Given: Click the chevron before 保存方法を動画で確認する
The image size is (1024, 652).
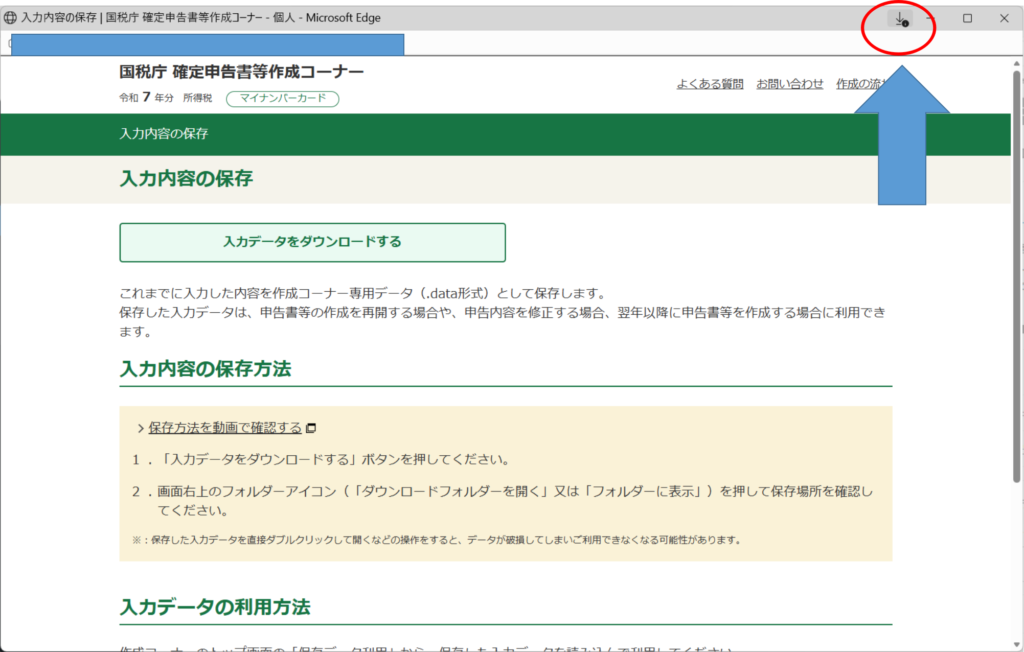Looking at the screenshot, I should pos(140,428).
